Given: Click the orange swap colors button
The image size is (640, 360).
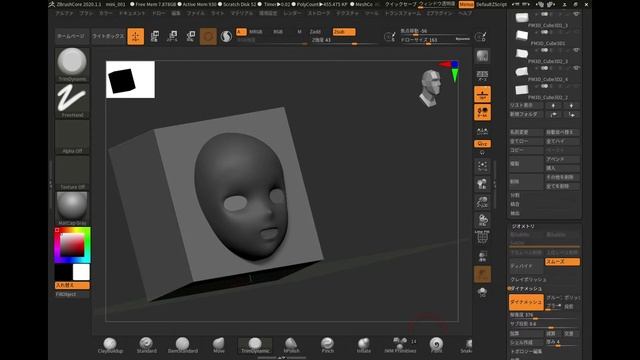Looking at the screenshot, I should pyautogui.click(x=72, y=285).
